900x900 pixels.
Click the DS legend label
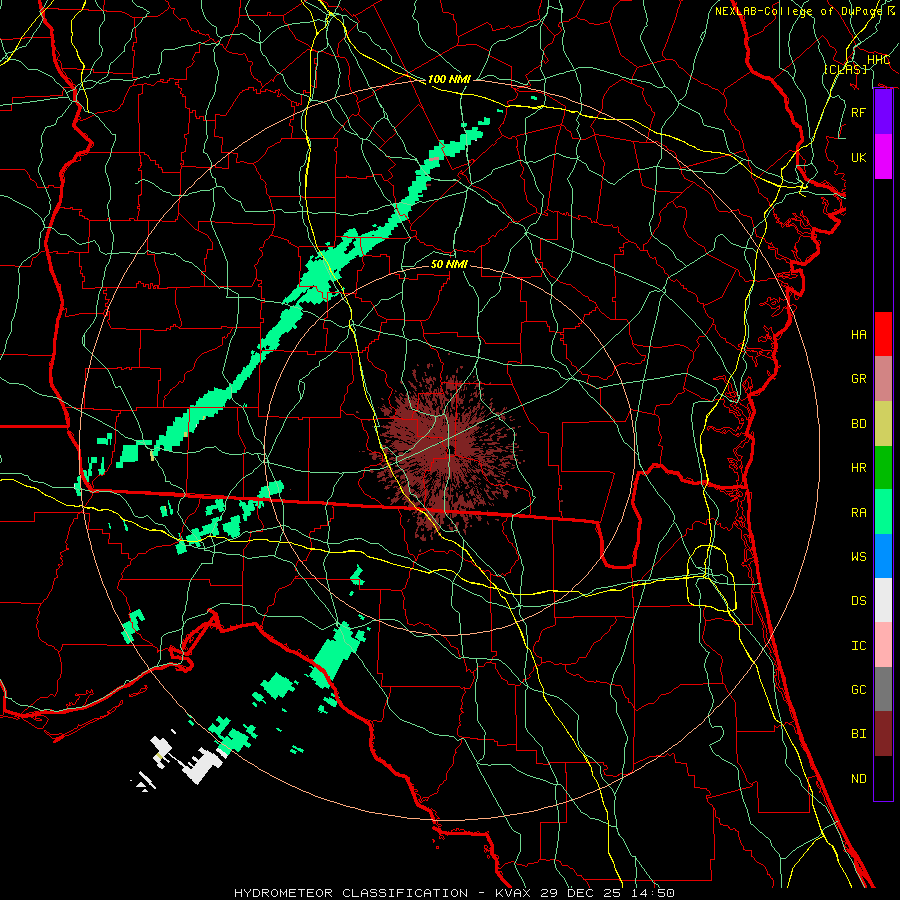click(x=859, y=601)
